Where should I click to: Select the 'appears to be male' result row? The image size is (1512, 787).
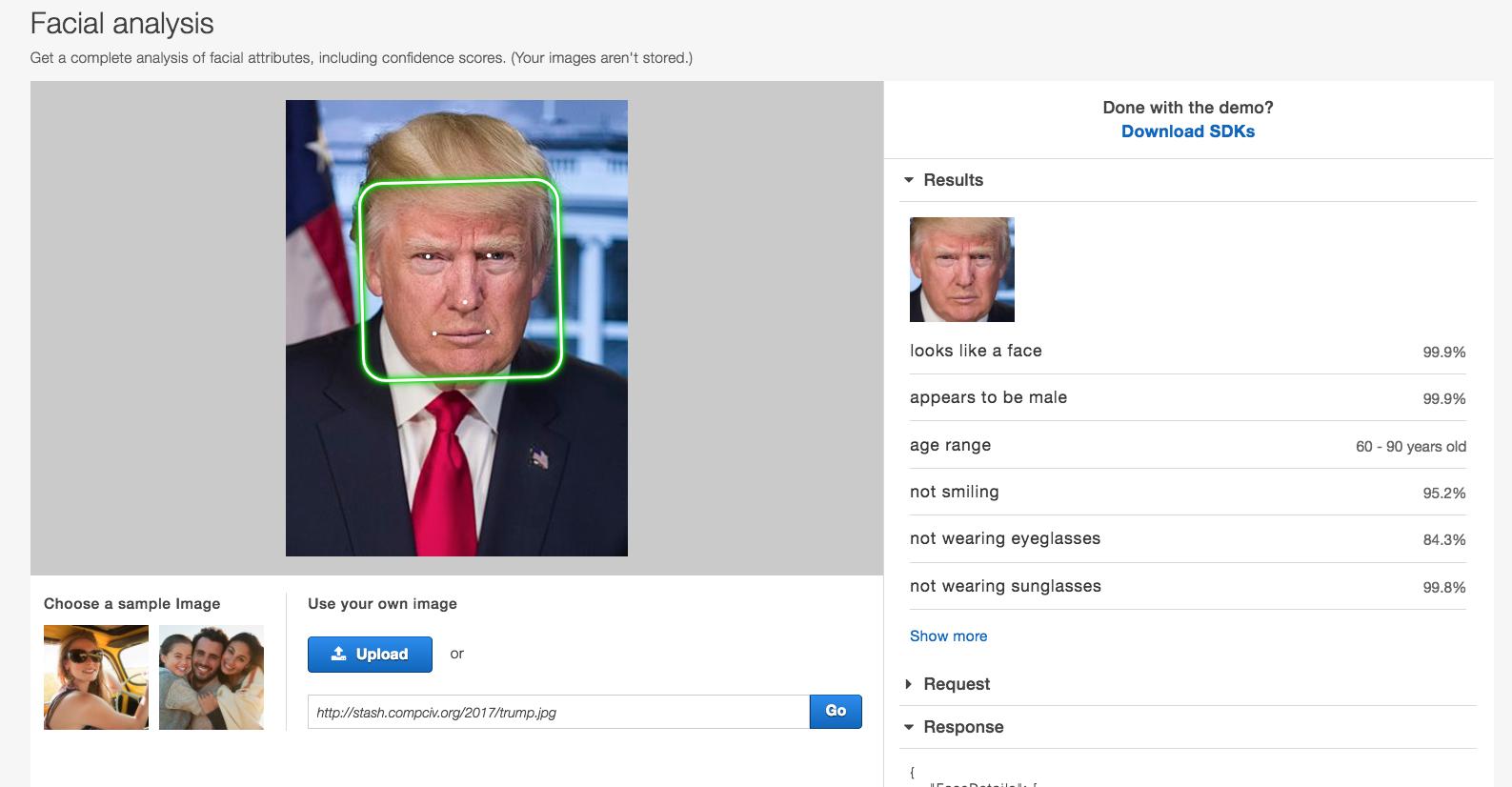point(1187,397)
